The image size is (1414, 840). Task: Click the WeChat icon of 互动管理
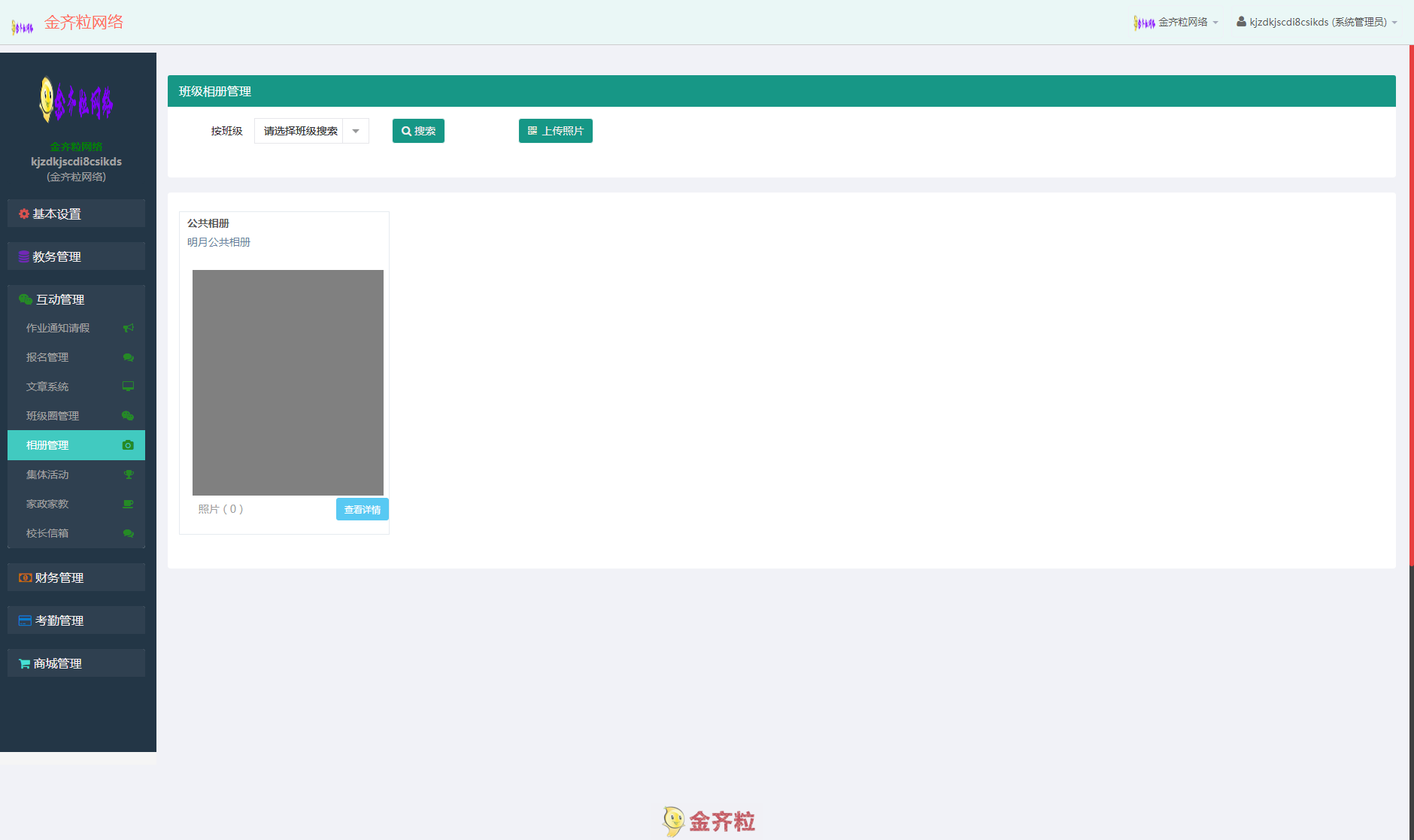26,299
